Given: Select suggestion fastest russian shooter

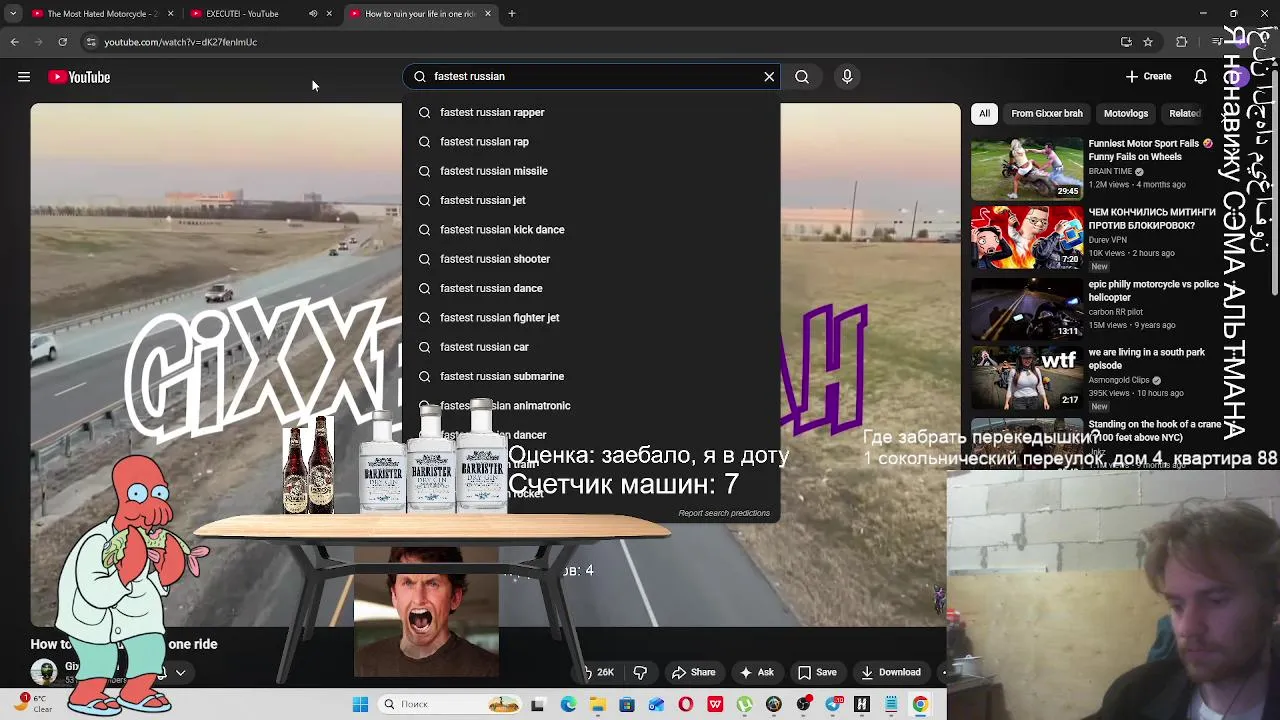Looking at the screenshot, I should [x=591, y=259].
